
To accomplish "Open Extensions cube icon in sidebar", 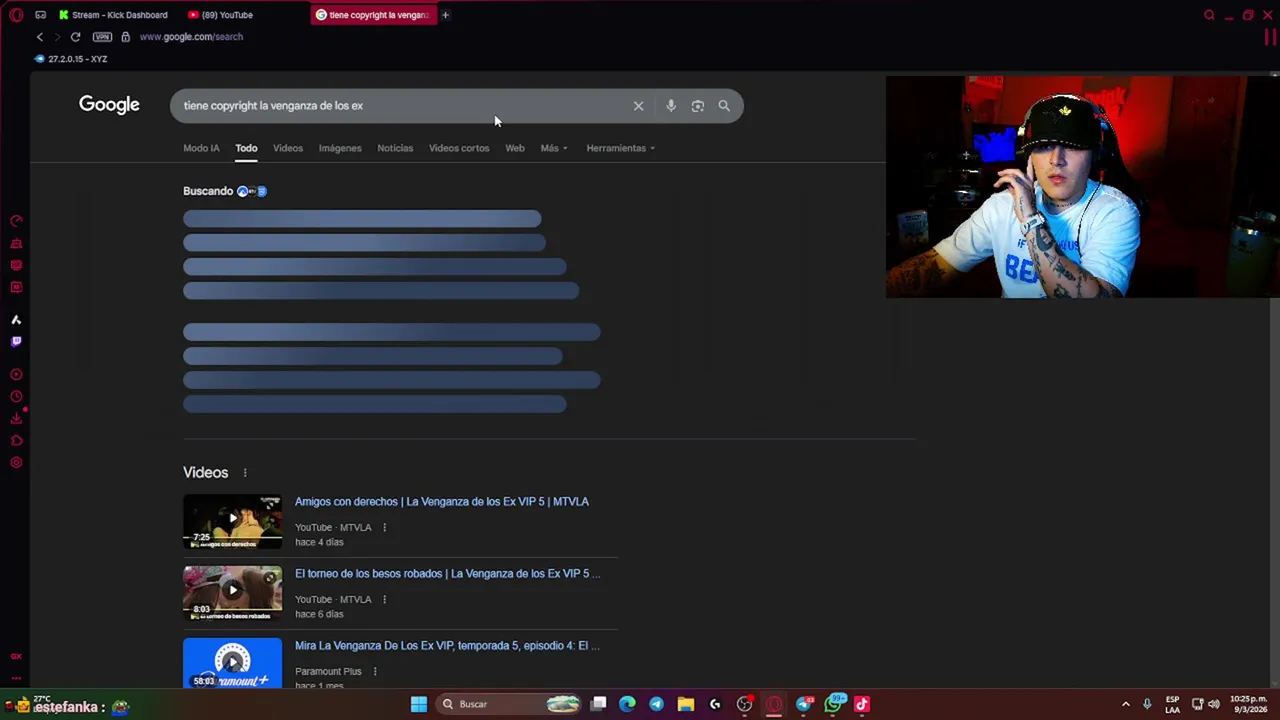I will 16,441.
